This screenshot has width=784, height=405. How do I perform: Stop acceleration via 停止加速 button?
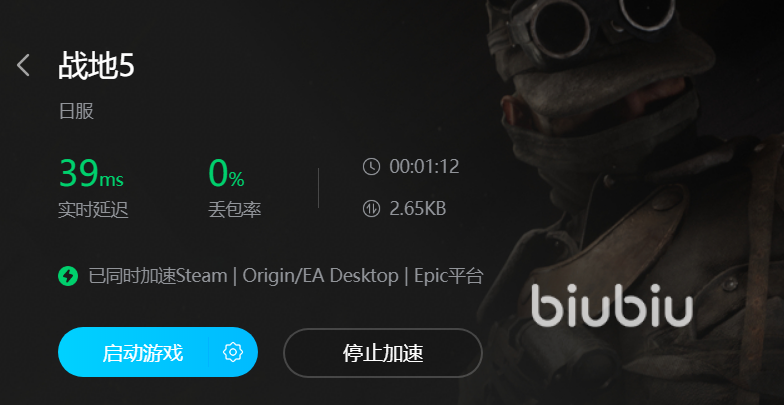pyautogui.click(x=382, y=353)
